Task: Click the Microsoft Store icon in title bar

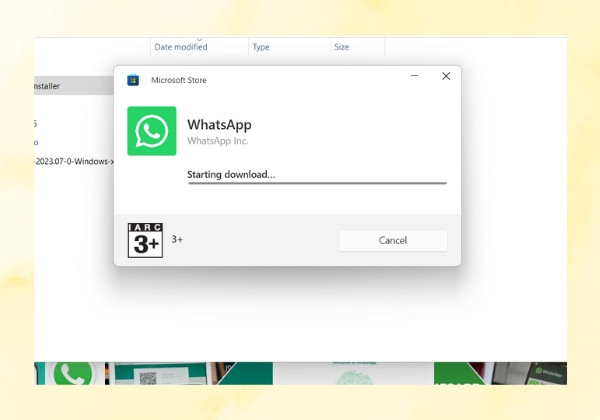Action: pos(133,80)
